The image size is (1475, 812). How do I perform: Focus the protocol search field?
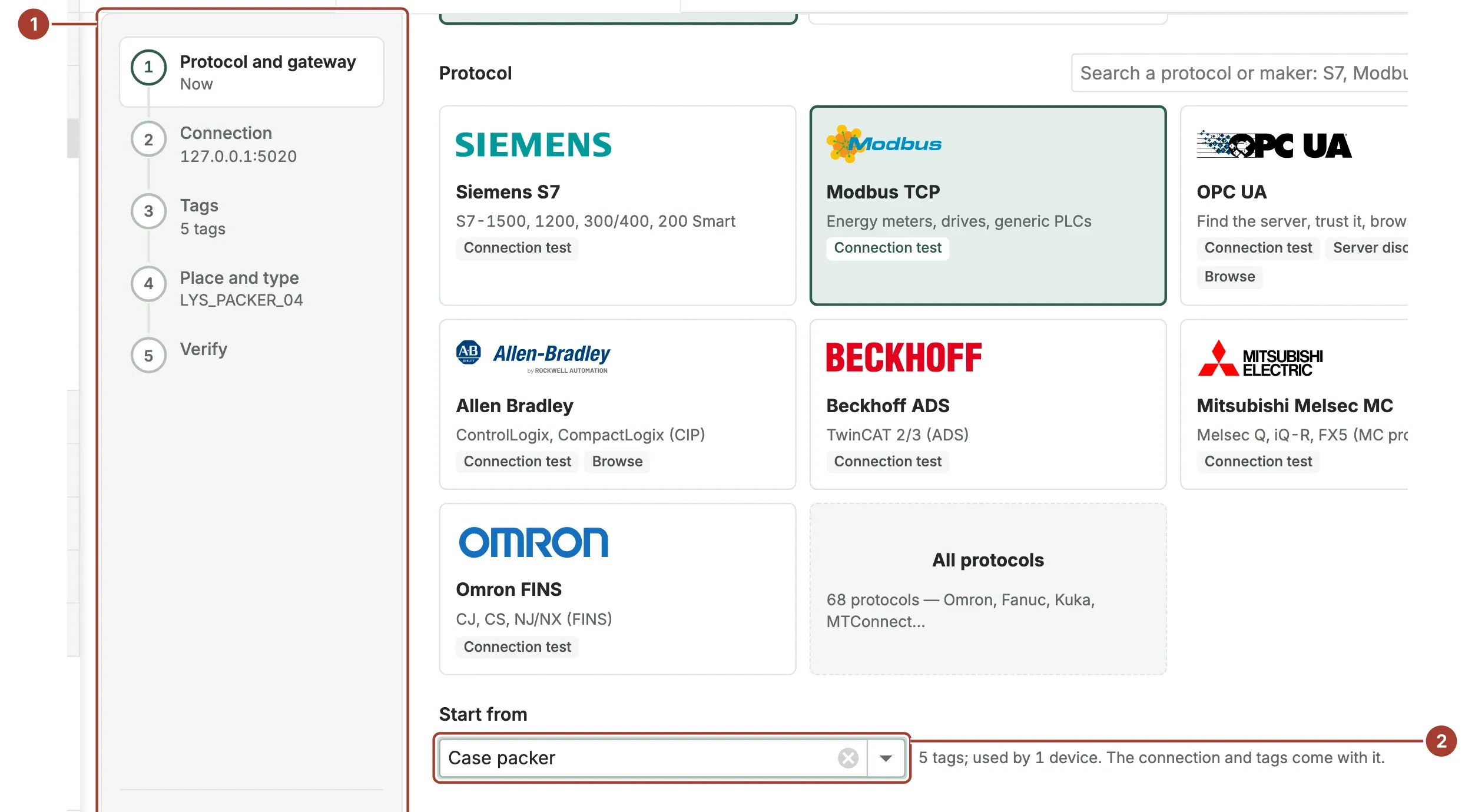1239,73
